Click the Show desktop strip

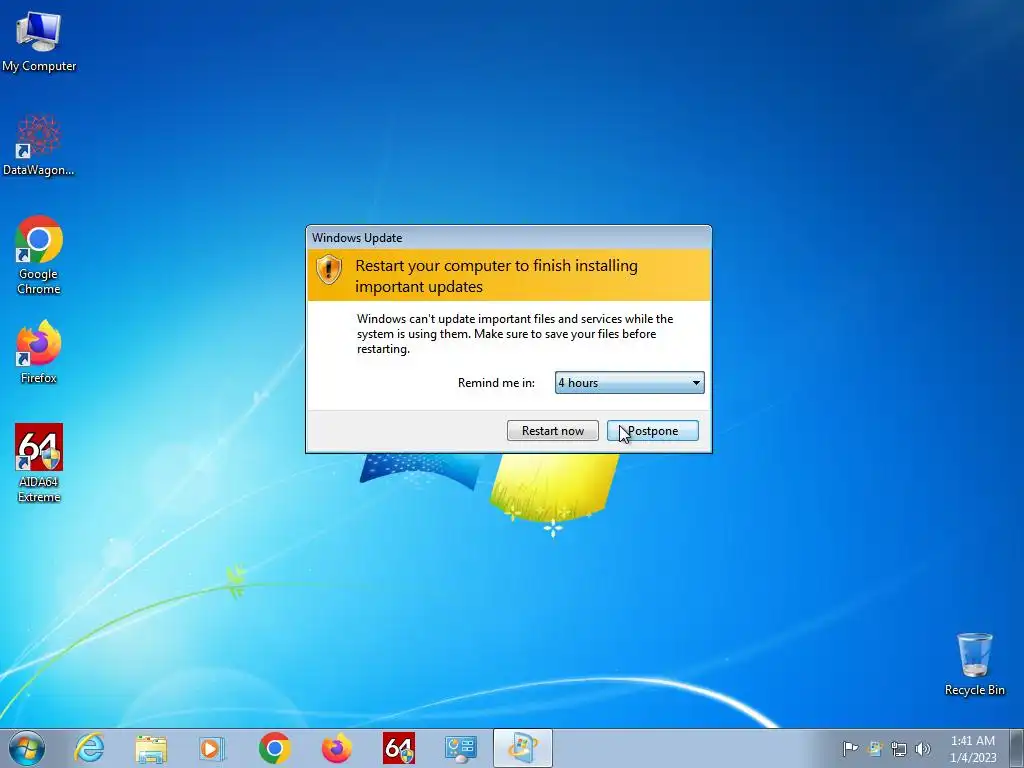tap(1017, 748)
